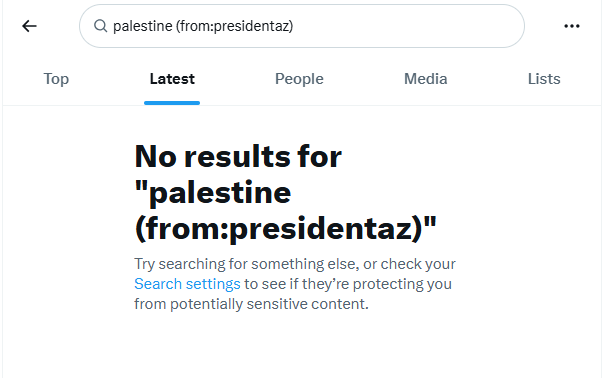Image resolution: width=616 pixels, height=378 pixels.
Task: View the Lists tab
Action: coord(544,79)
